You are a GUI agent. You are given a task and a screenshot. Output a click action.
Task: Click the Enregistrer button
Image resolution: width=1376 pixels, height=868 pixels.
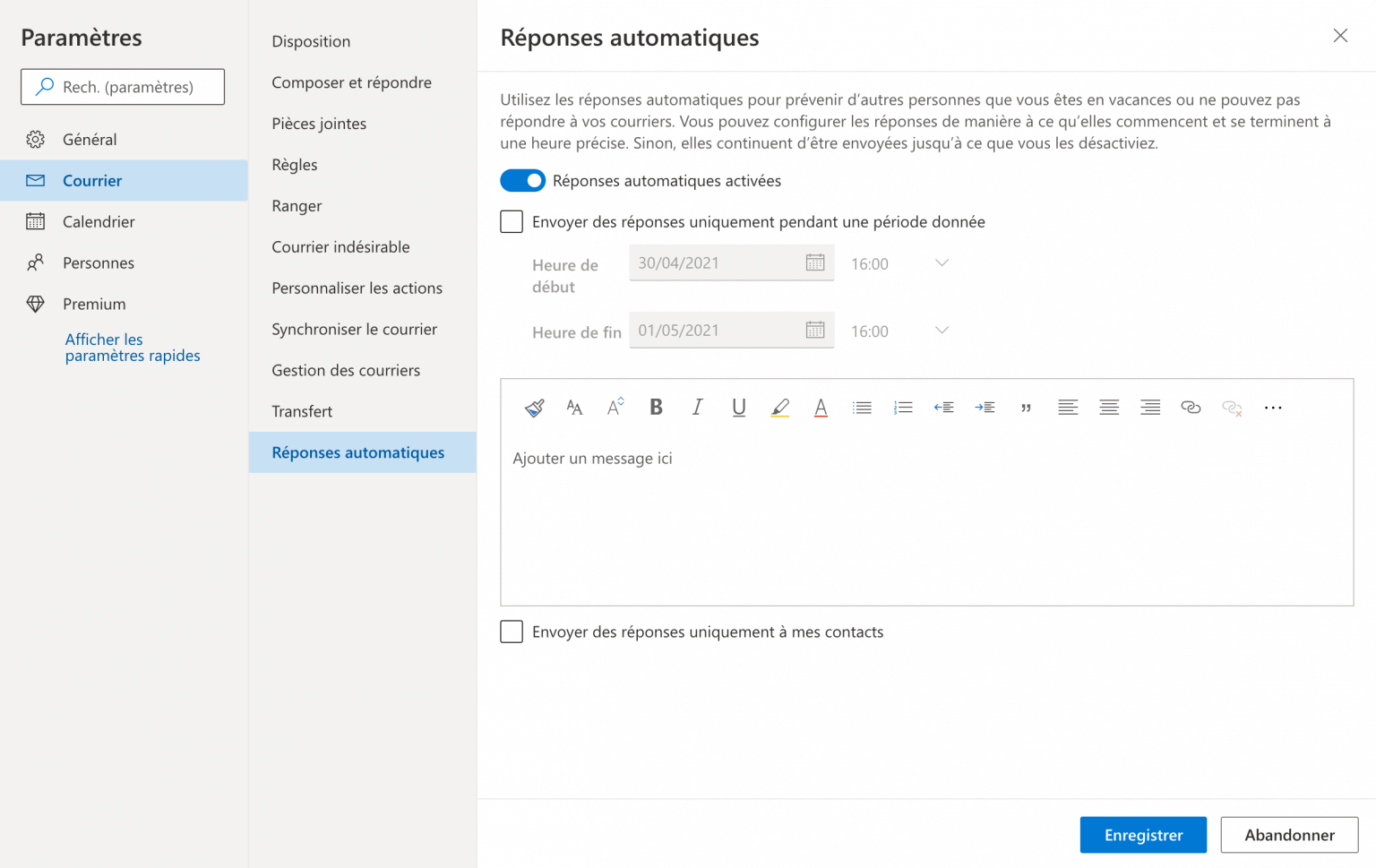(1143, 834)
